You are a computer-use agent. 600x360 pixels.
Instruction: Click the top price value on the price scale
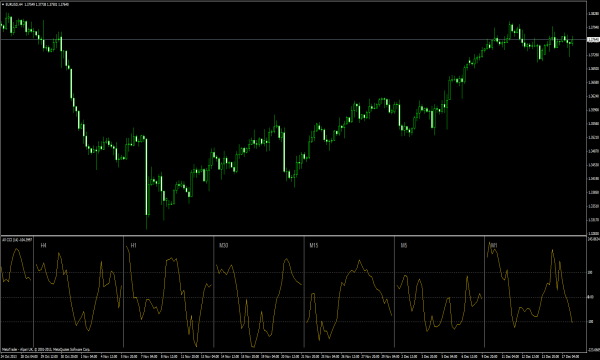coord(593,13)
